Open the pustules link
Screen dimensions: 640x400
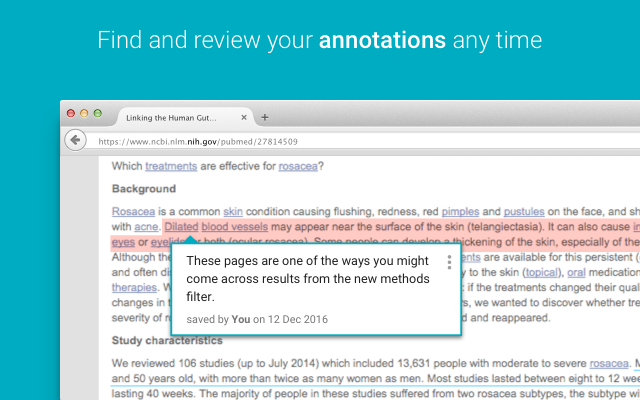pyautogui.click(x=524, y=211)
